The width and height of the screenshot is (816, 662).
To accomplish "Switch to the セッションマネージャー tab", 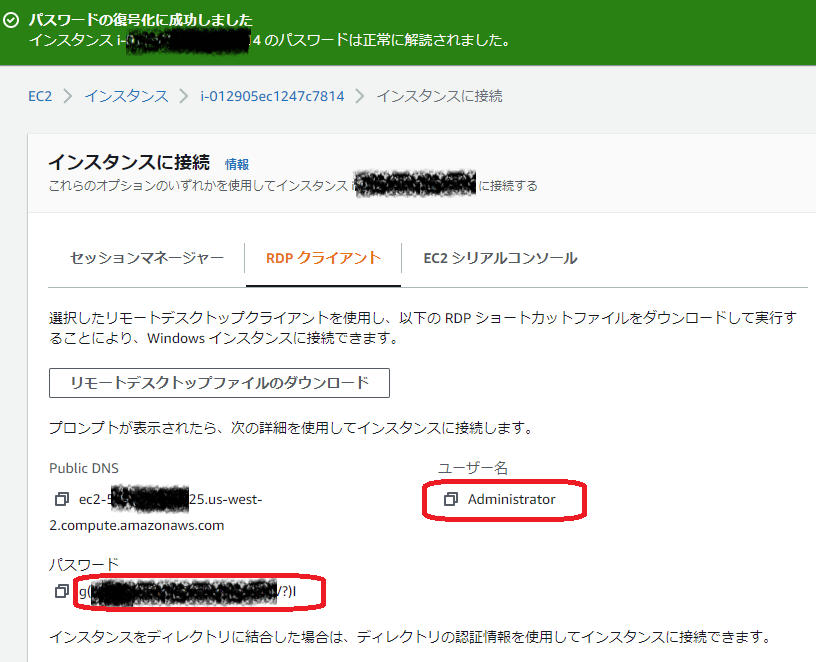I will (x=146, y=258).
